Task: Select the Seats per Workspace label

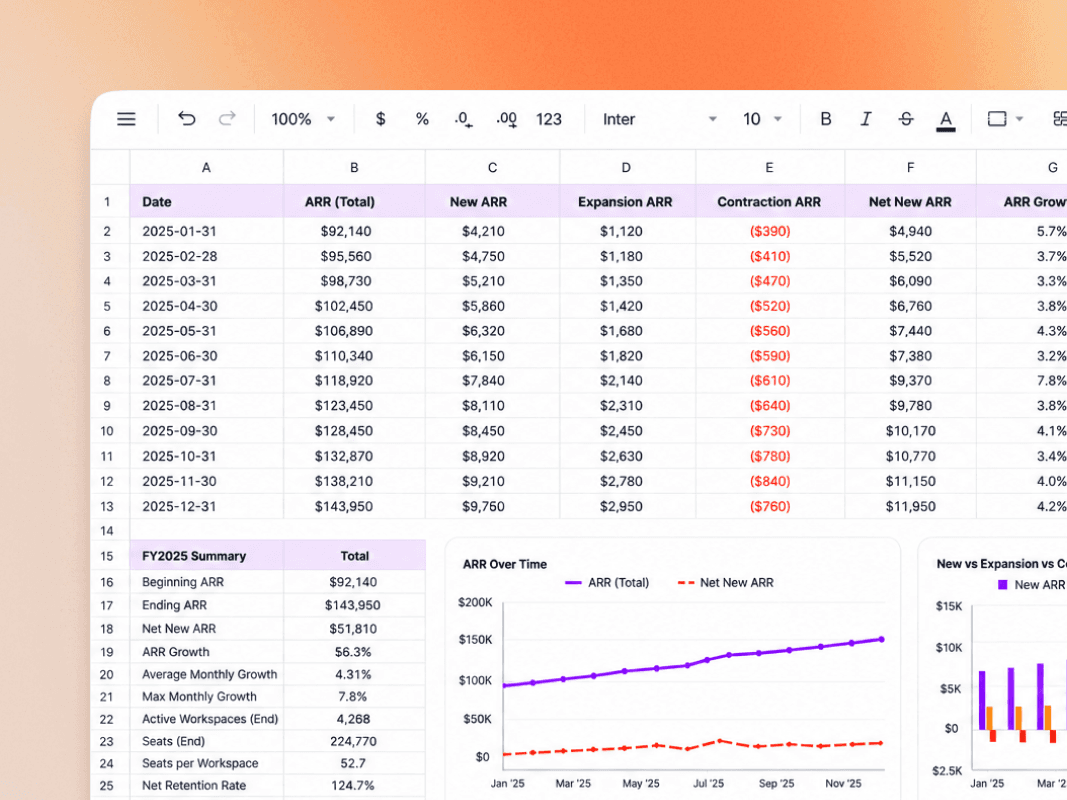Action: pyautogui.click(x=206, y=763)
